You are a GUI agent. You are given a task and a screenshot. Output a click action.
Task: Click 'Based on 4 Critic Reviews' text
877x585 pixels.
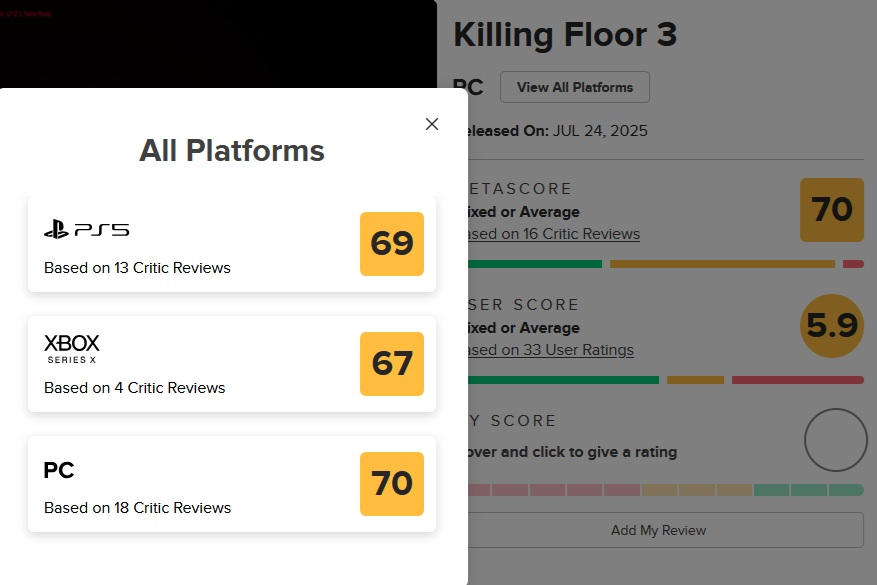click(134, 388)
